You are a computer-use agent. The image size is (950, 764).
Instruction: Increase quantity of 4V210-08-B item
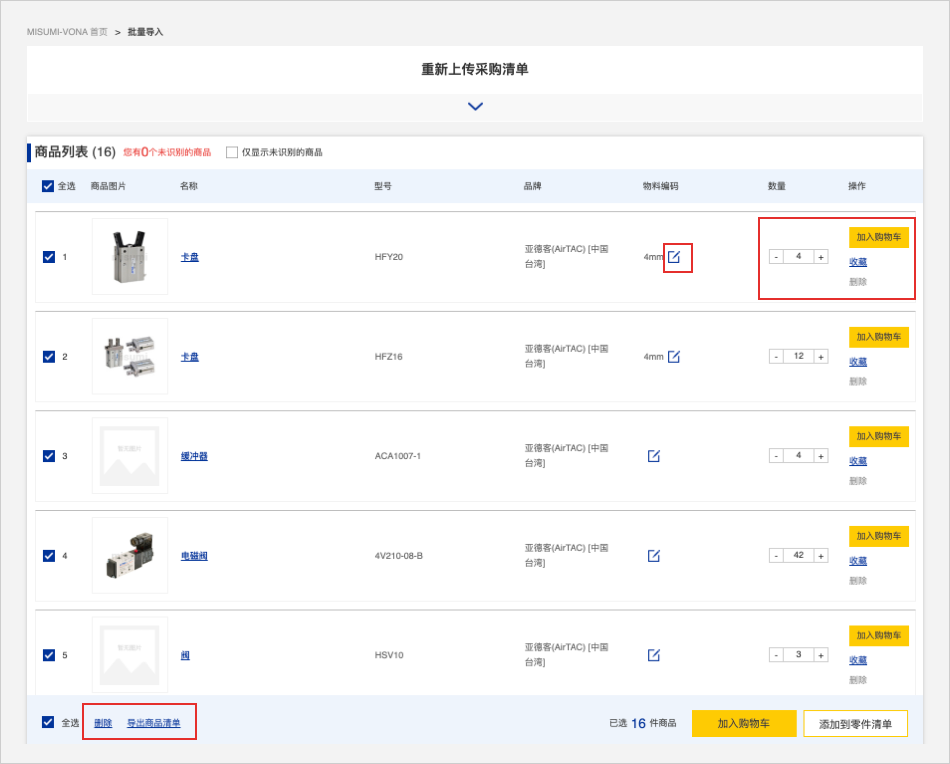[x=821, y=556]
